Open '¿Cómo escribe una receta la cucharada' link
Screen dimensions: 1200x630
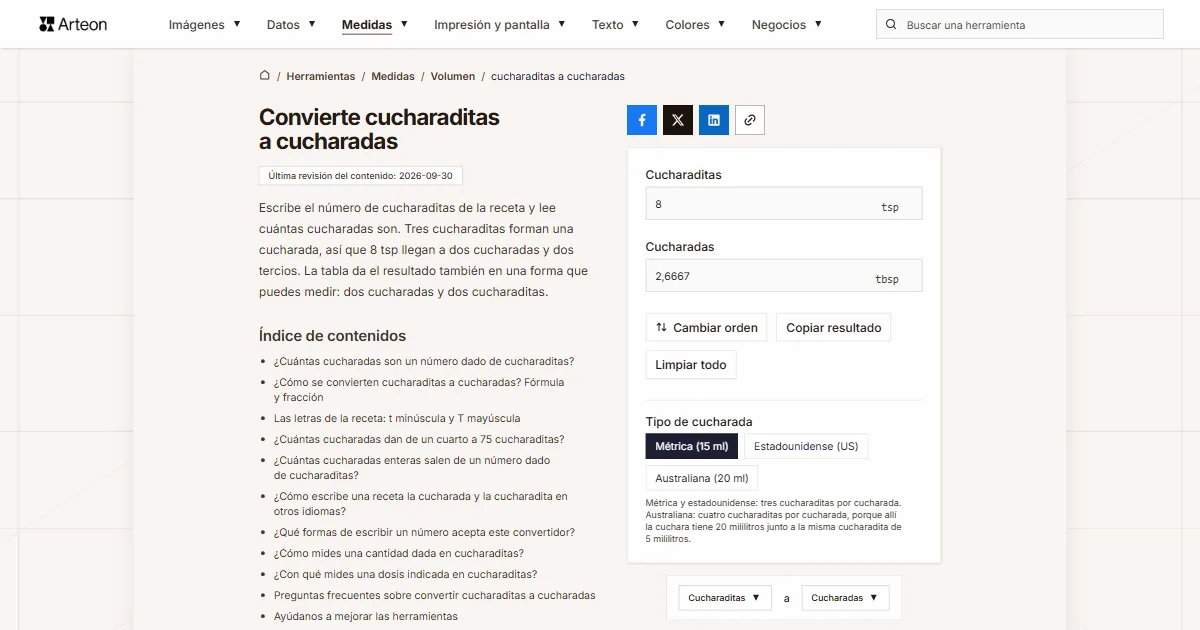pyautogui.click(x=421, y=503)
